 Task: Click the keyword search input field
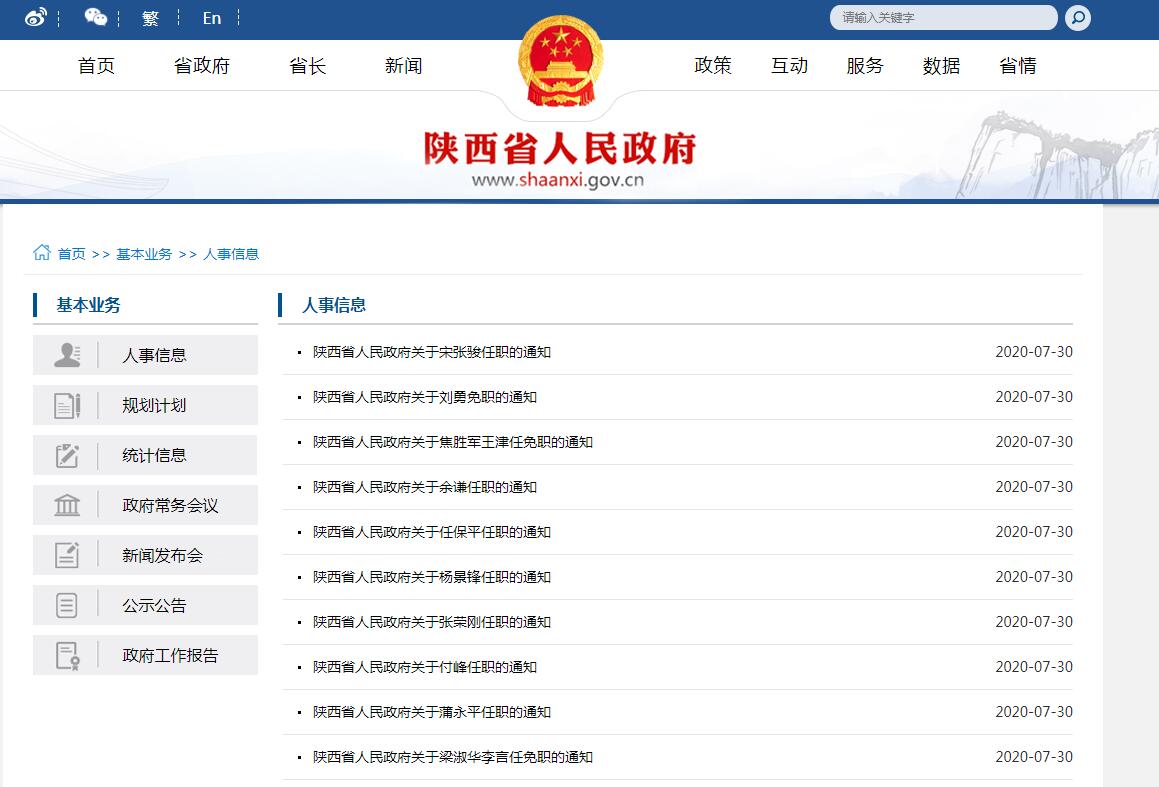pos(940,17)
